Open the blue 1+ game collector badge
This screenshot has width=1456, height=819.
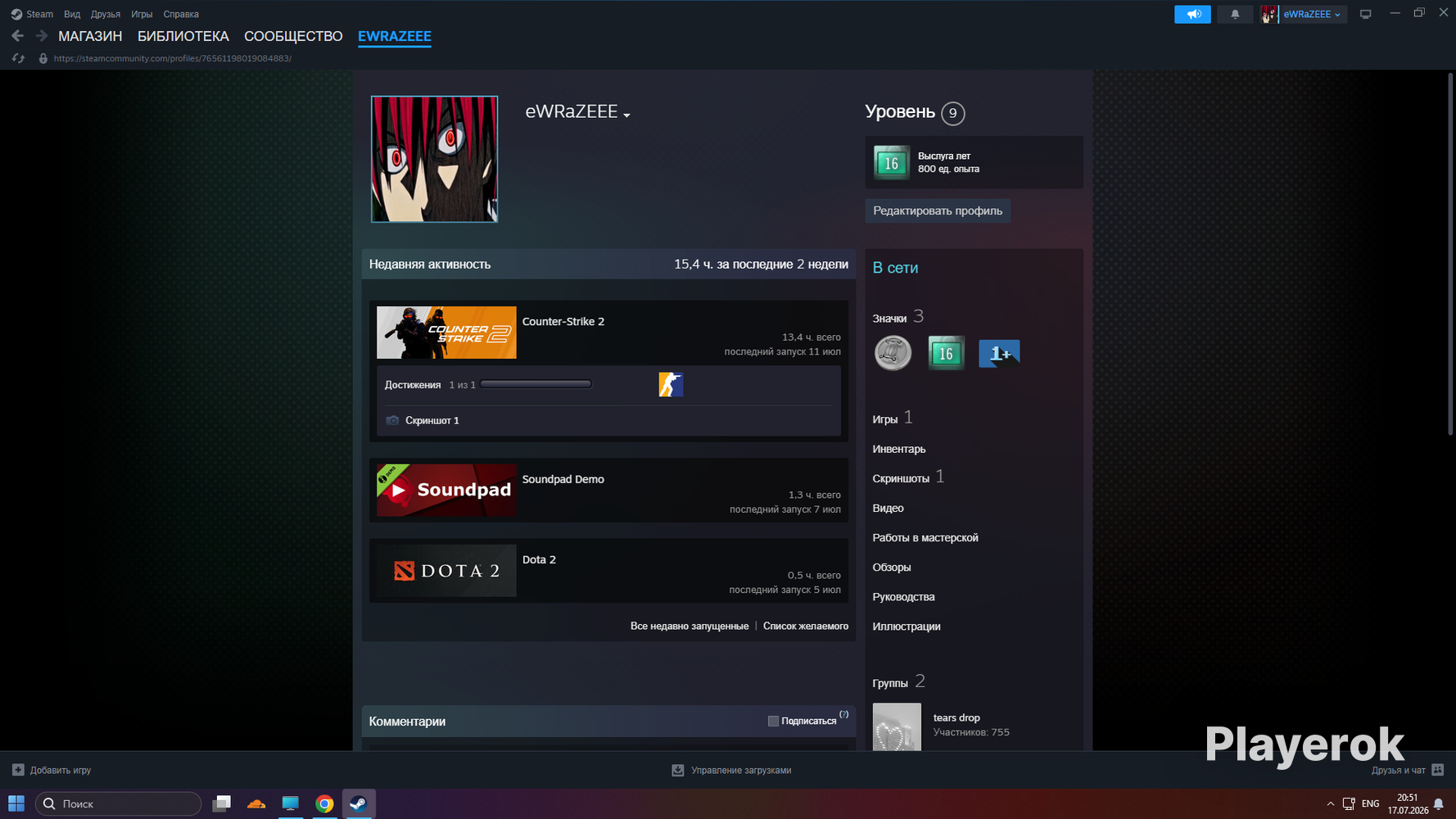point(999,353)
